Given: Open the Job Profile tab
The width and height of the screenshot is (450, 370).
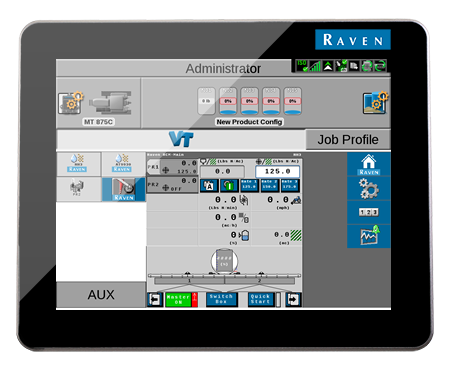Looking at the screenshot, I should point(348,140).
